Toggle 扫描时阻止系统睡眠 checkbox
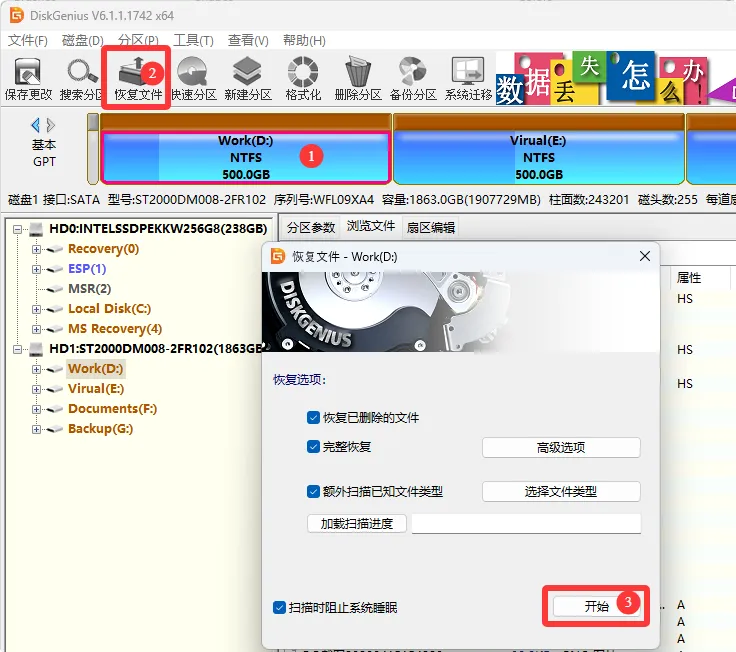 pos(279,607)
